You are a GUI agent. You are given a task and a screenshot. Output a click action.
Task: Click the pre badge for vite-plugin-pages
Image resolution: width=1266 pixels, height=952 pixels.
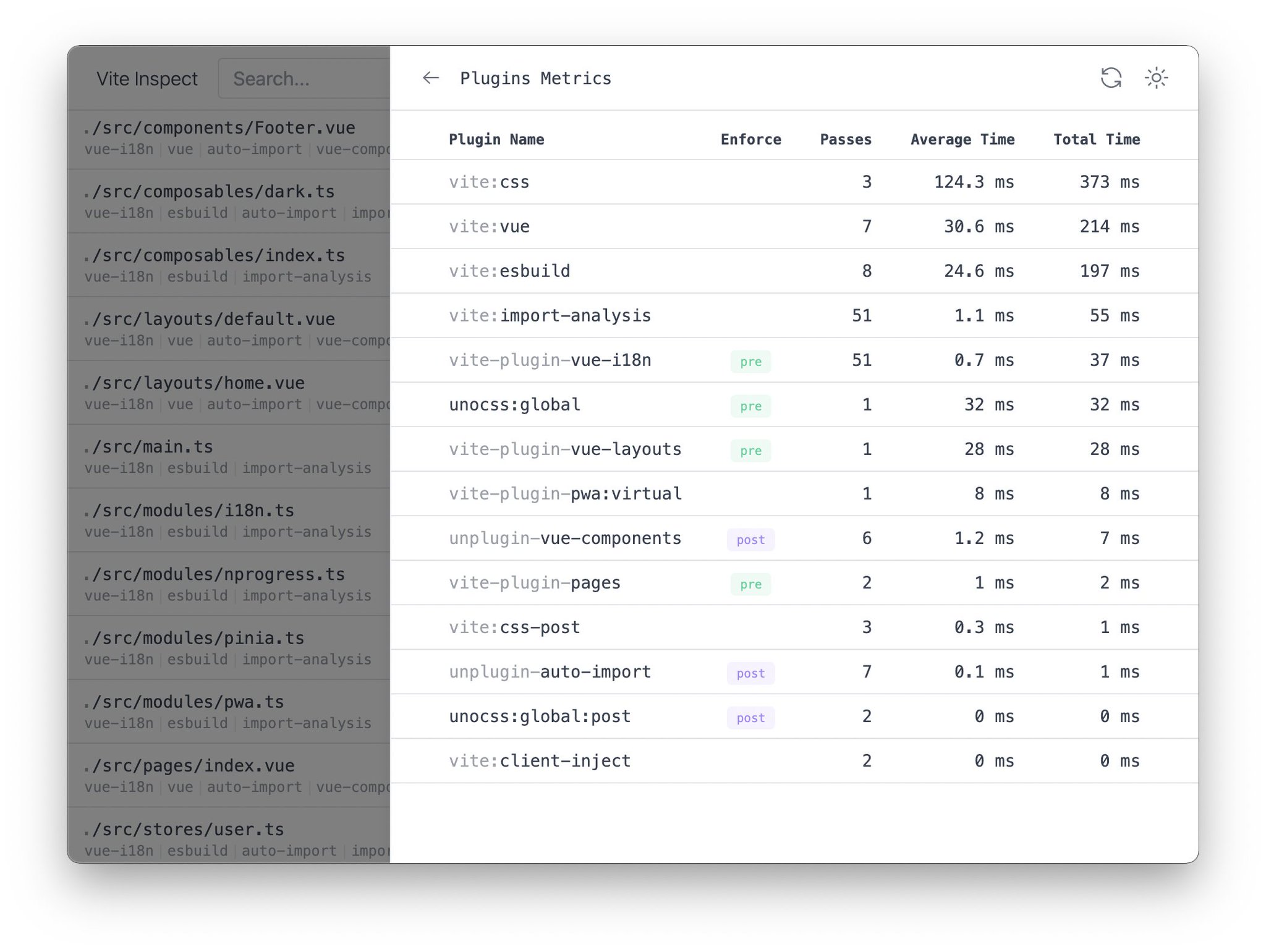(x=750, y=584)
